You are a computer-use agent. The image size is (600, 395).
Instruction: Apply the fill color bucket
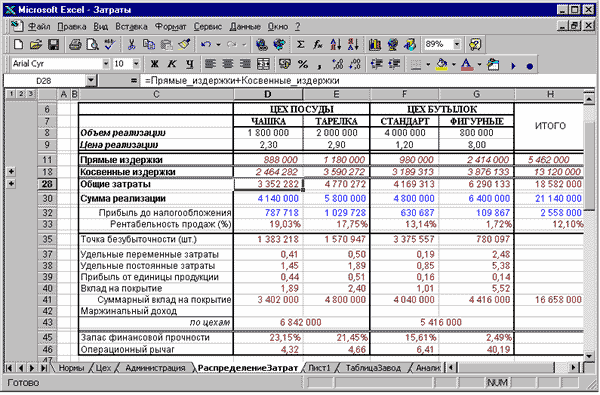(x=442, y=64)
